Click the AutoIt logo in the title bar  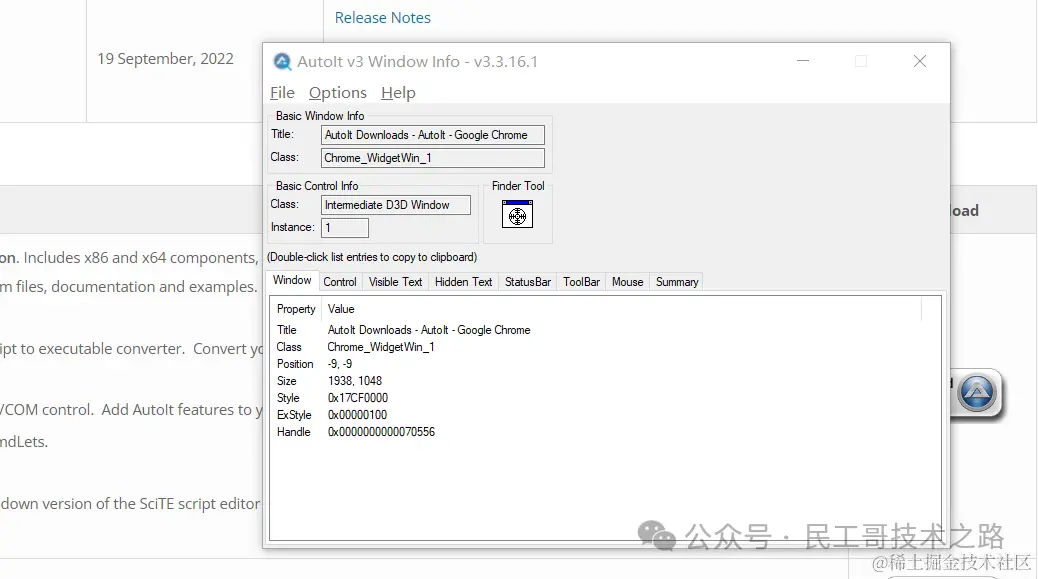point(283,62)
